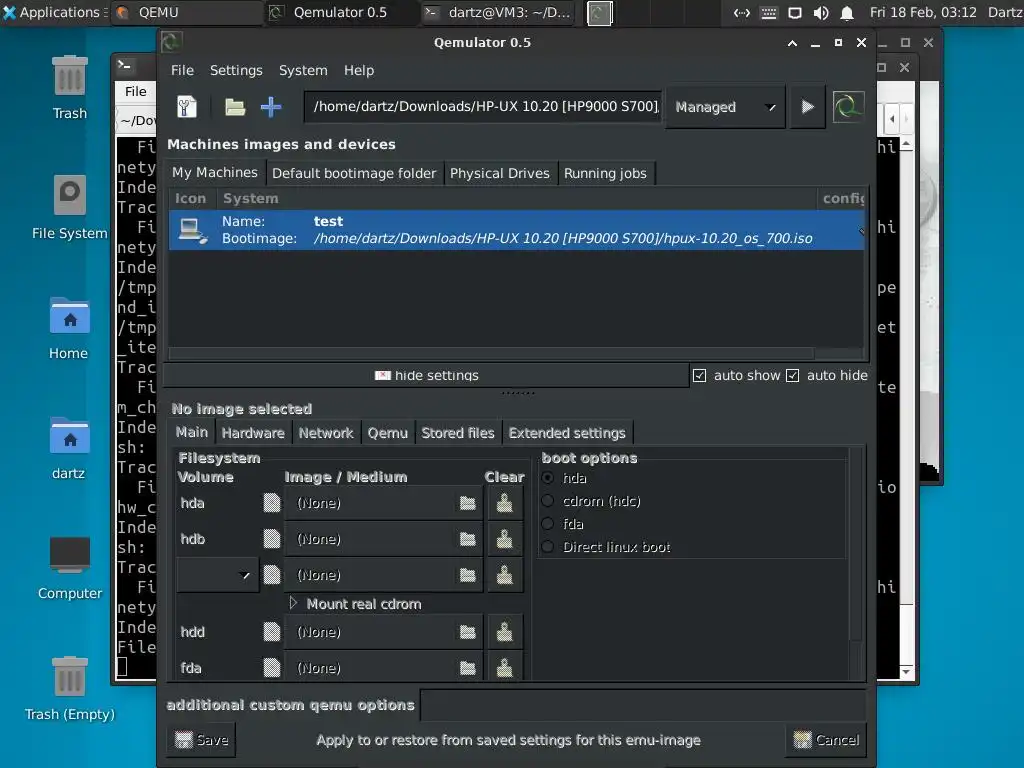Open the notifications bell icon
The height and width of the screenshot is (768, 1024).
point(847,12)
